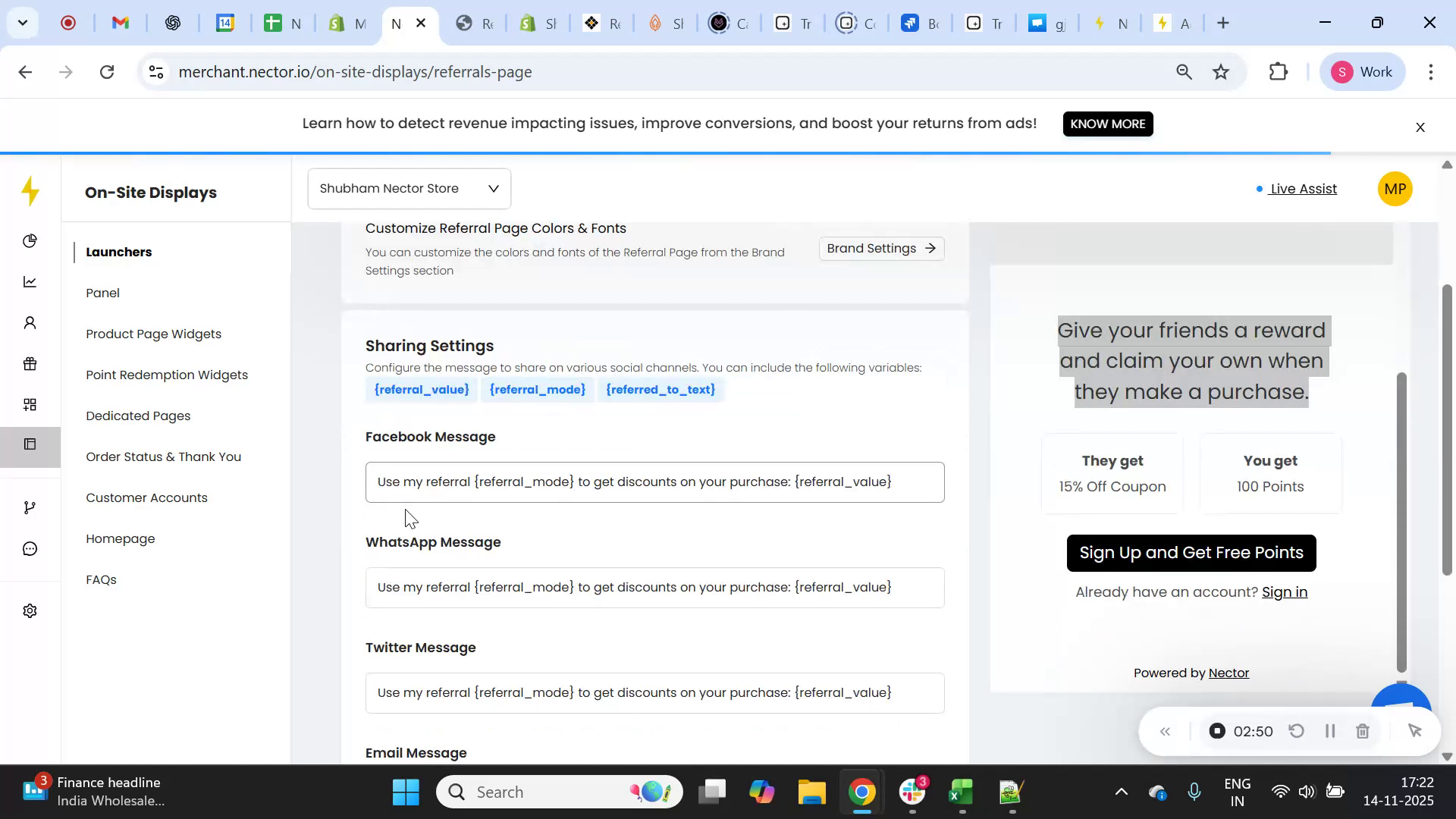Open Brand Settings link
Image resolution: width=1456 pixels, height=819 pixels.
[x=880, y=248]
